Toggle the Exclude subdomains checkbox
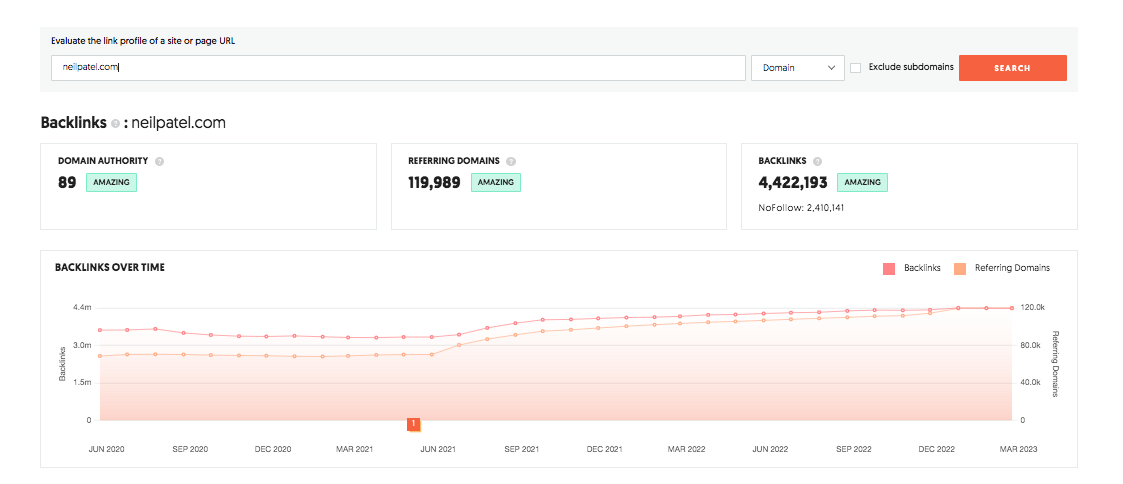 pos(856,68)
